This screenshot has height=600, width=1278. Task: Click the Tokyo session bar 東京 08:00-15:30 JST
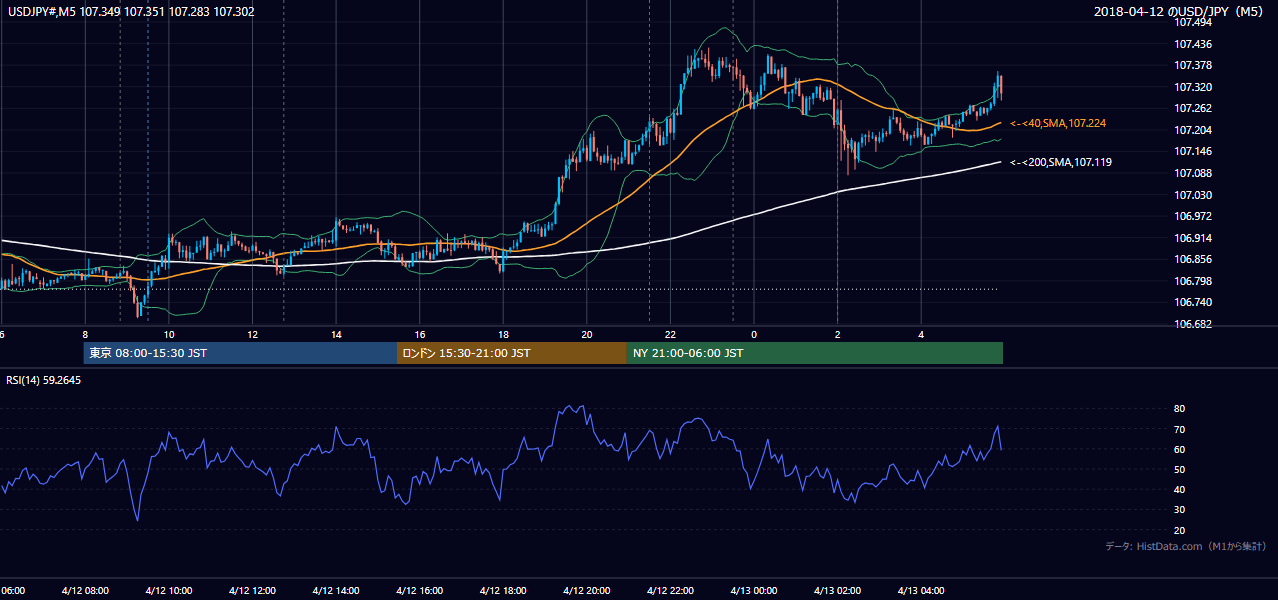point(240,353)
